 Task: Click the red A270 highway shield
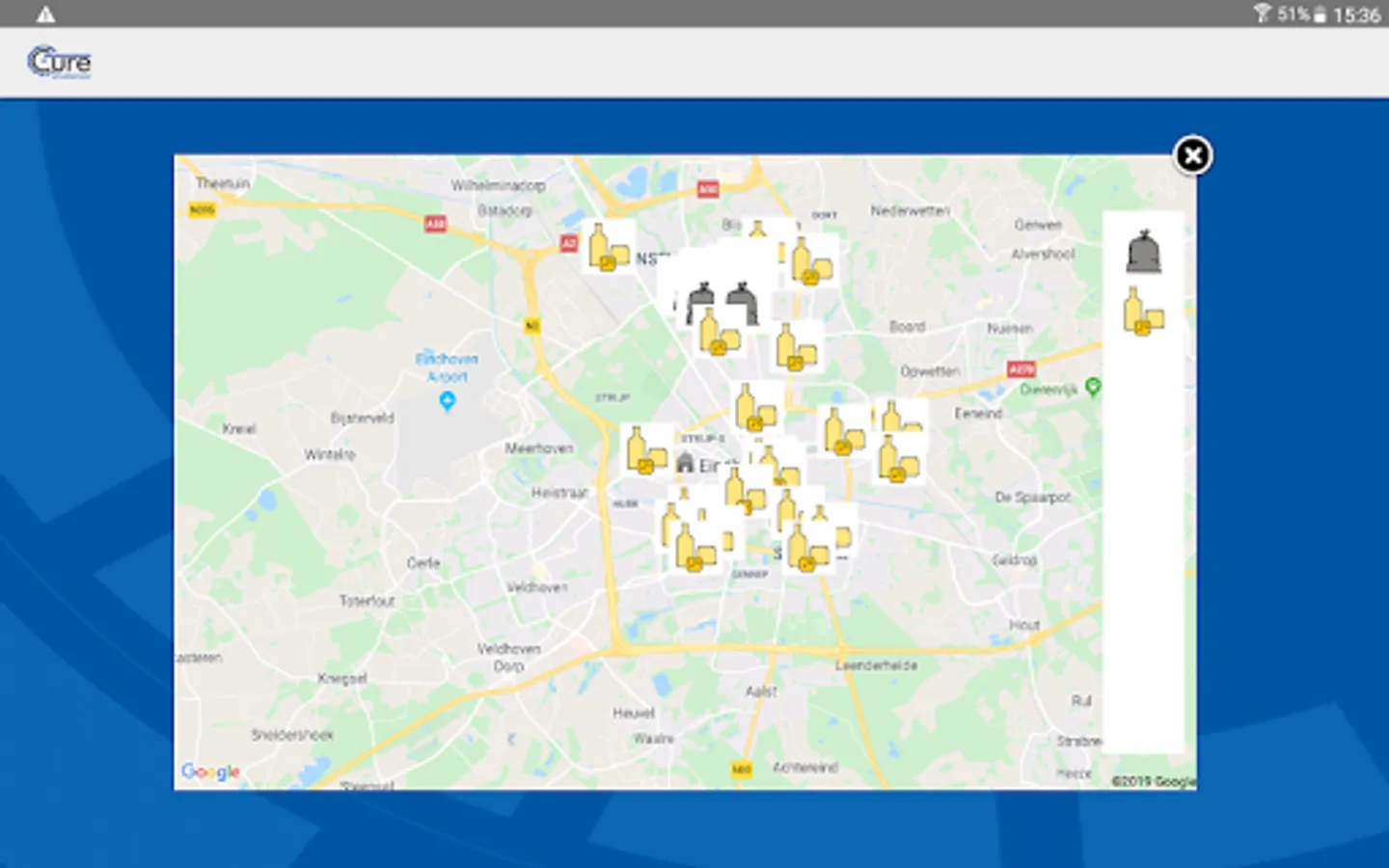pos(1021,369)
